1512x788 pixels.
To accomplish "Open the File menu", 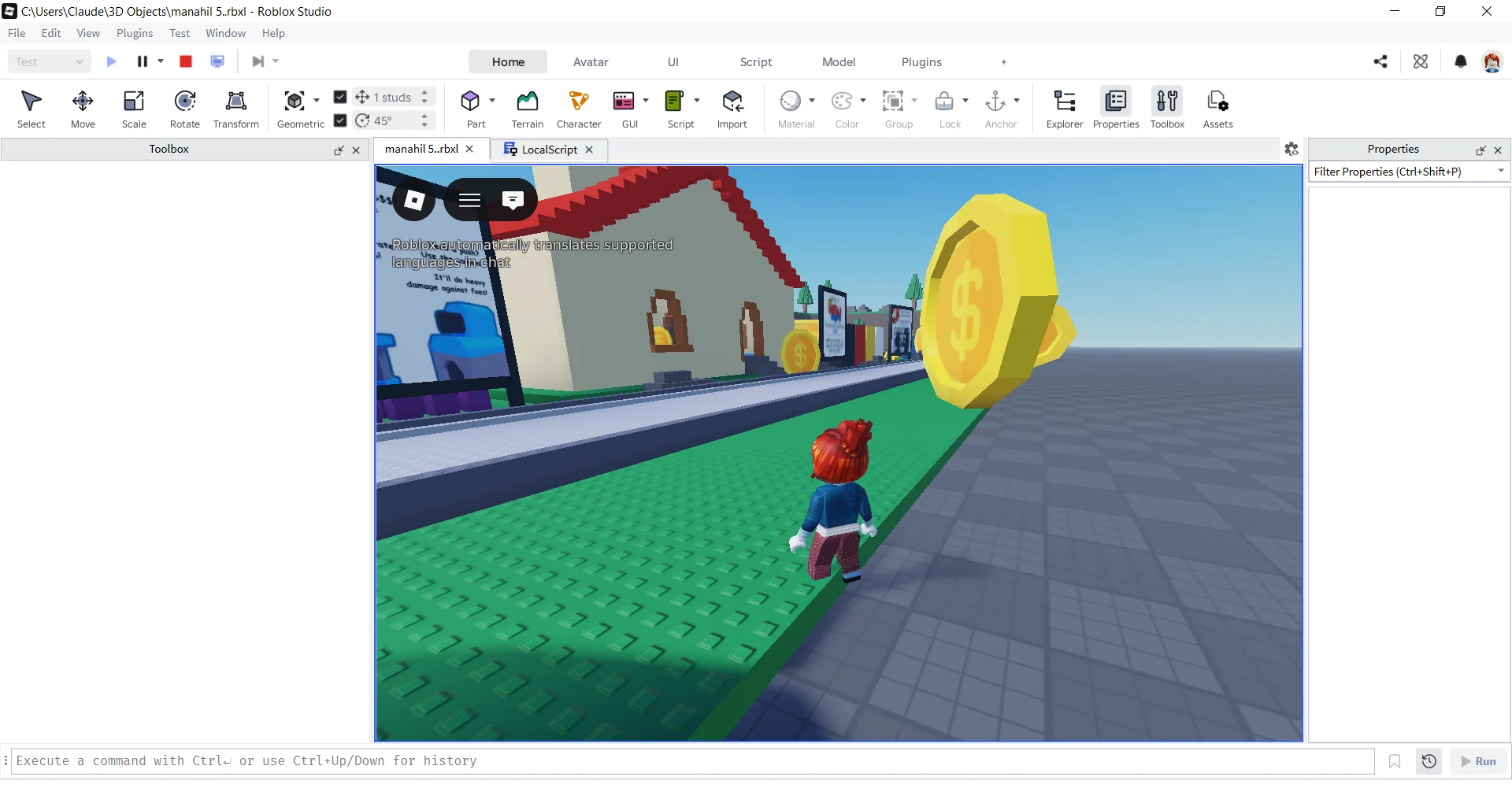I will (x=17, y=33).
